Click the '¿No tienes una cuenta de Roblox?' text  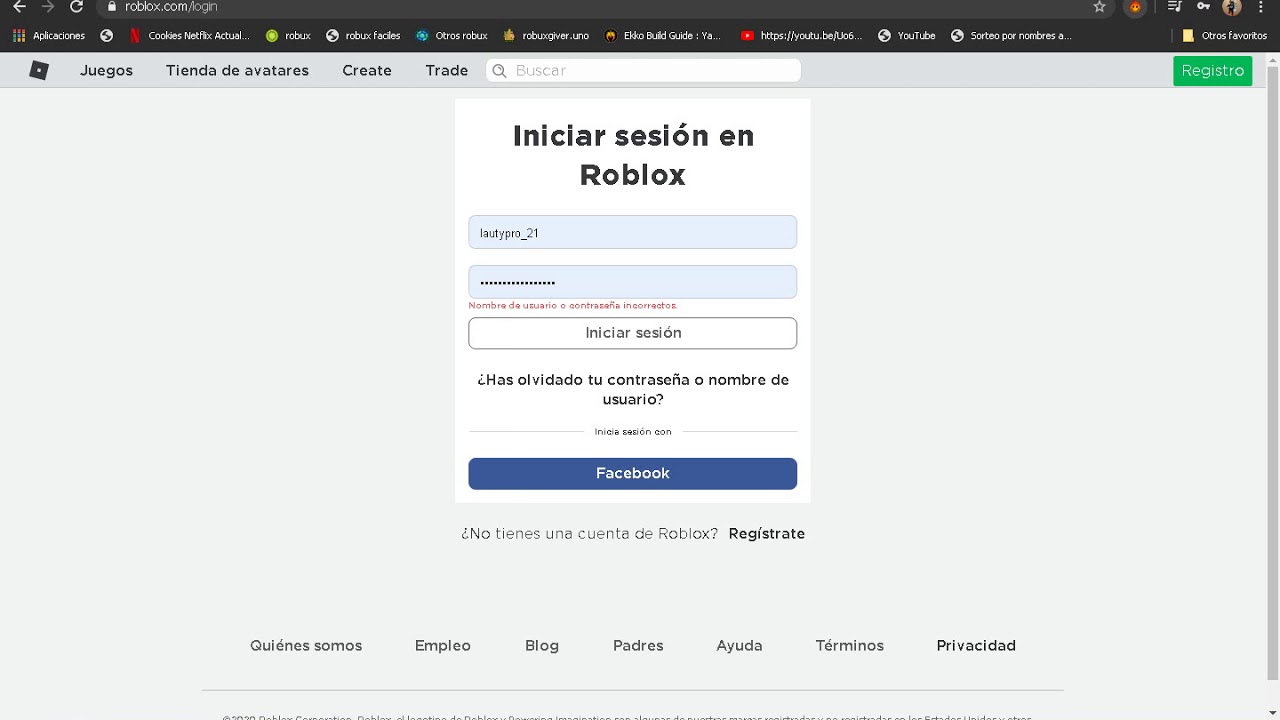(589, 533)
